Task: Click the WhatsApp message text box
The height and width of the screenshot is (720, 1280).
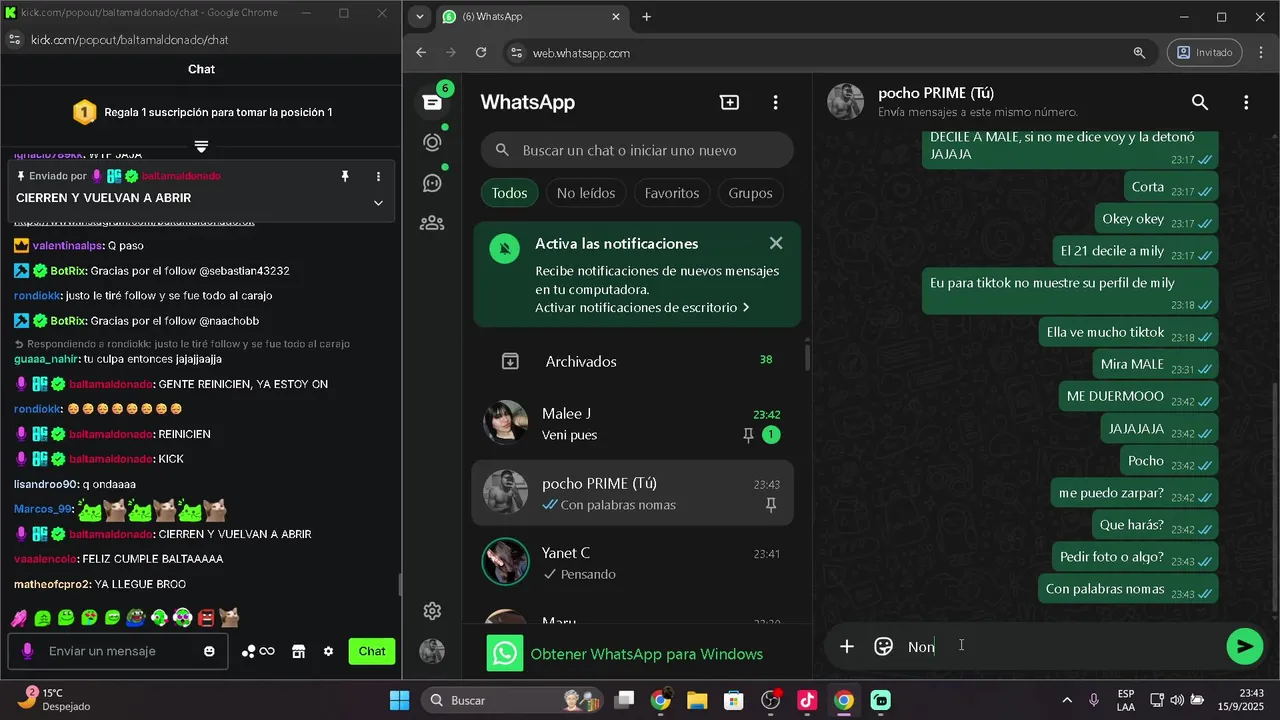Action: click(x=1060, y=646)
